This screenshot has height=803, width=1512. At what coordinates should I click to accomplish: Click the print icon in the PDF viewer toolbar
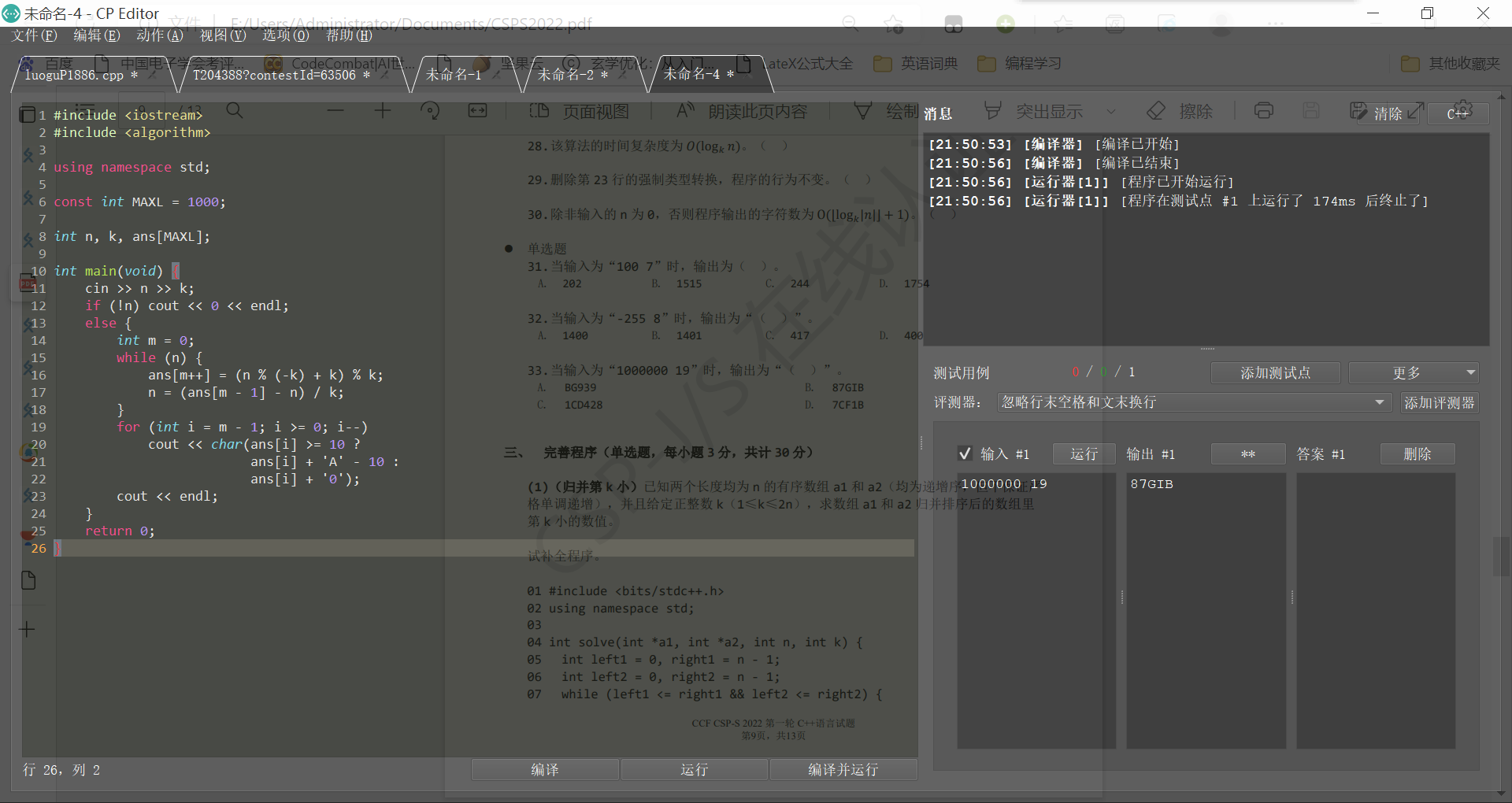pos(1264,111)
